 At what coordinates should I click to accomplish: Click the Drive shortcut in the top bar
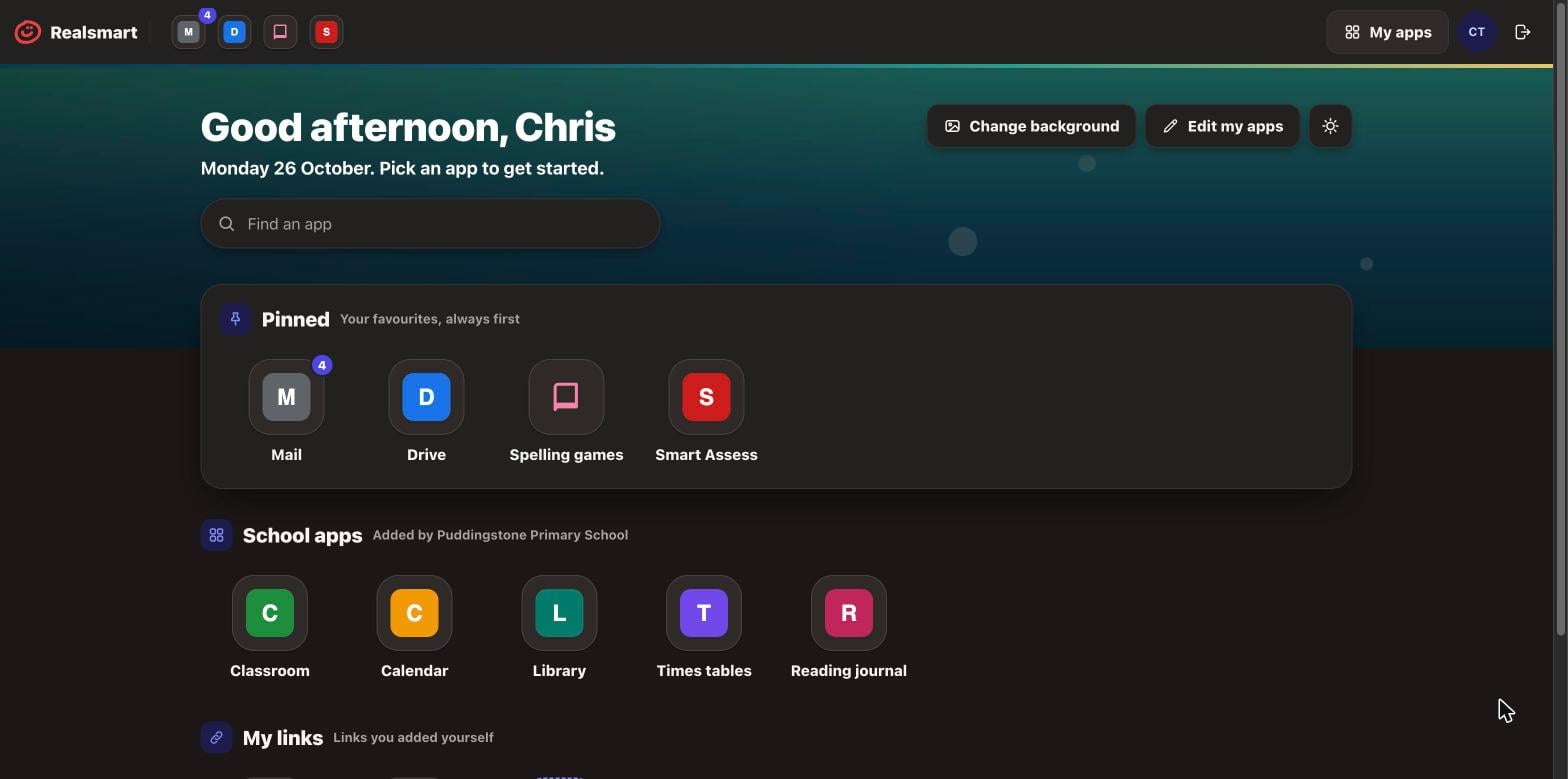click(x=234, y=32)
